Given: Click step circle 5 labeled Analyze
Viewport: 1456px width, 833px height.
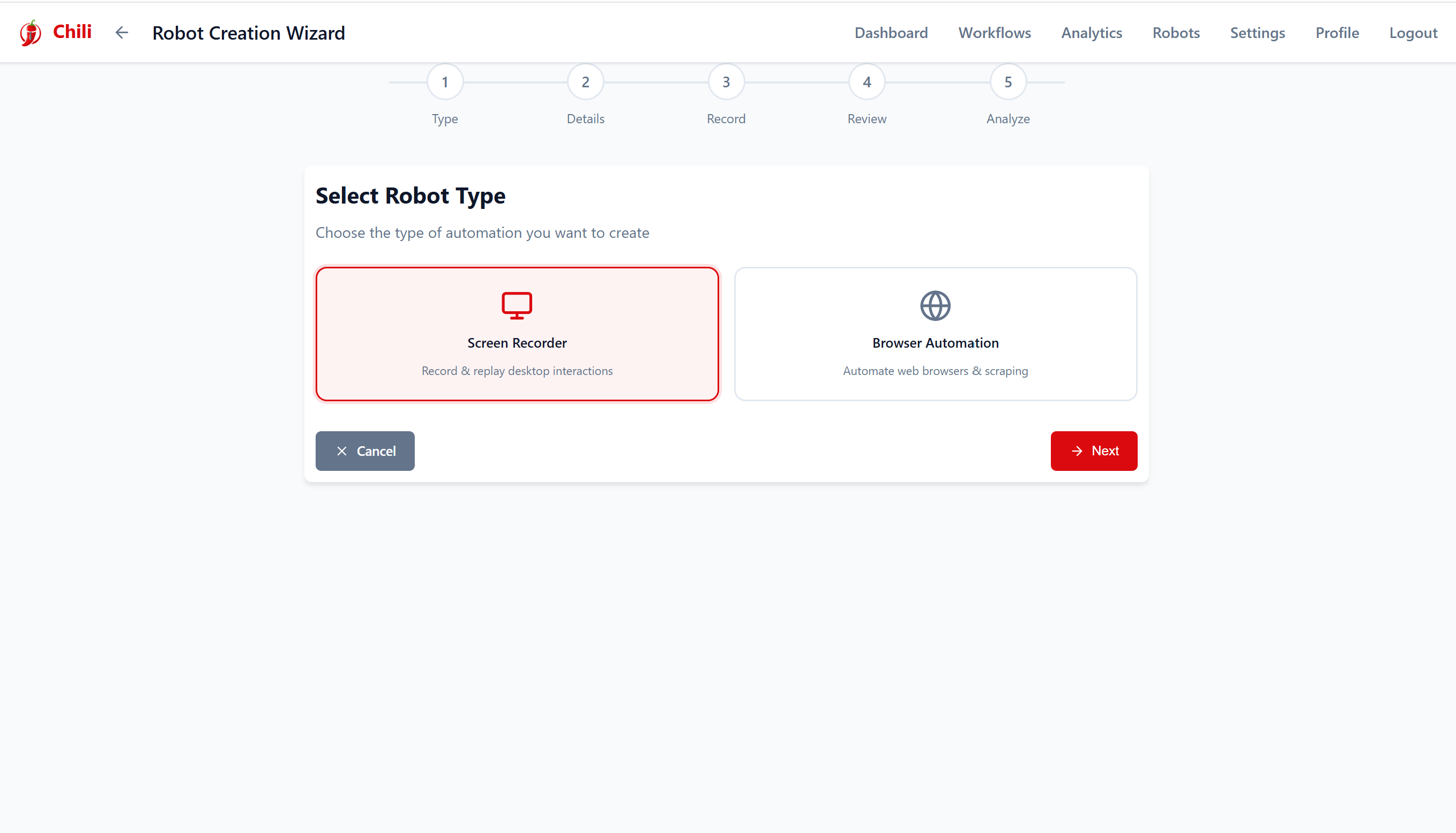Looking at the screenshot, I should pyautogui.click(x=1008, y=81).
